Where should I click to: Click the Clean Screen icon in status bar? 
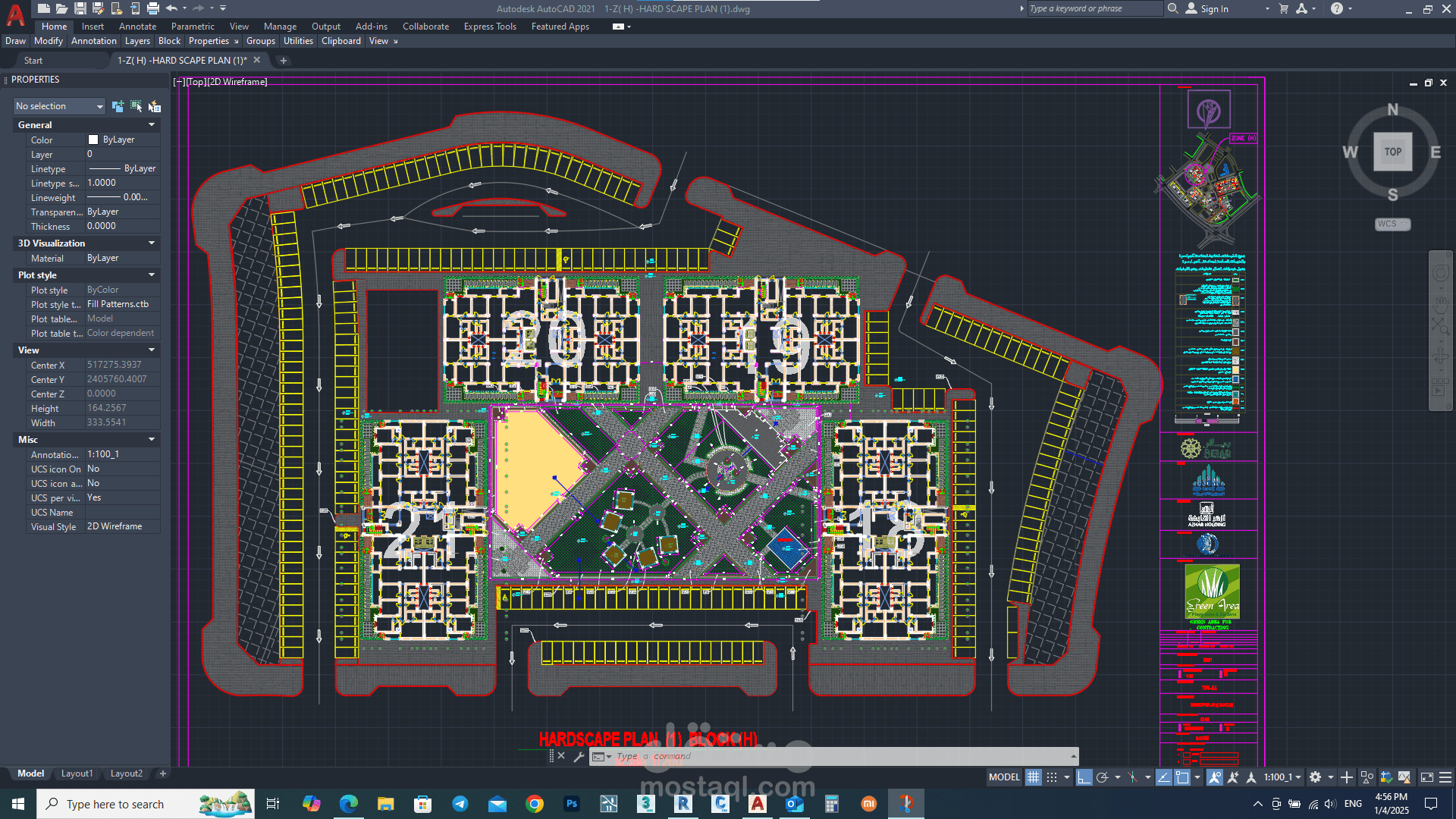(1426, 777)
